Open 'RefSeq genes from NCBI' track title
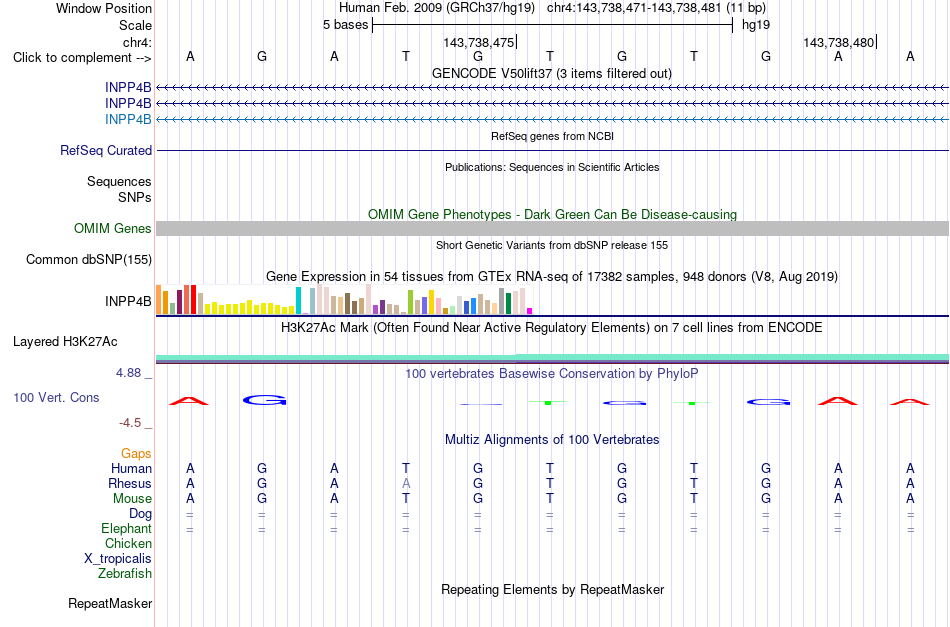 (552, 136)
